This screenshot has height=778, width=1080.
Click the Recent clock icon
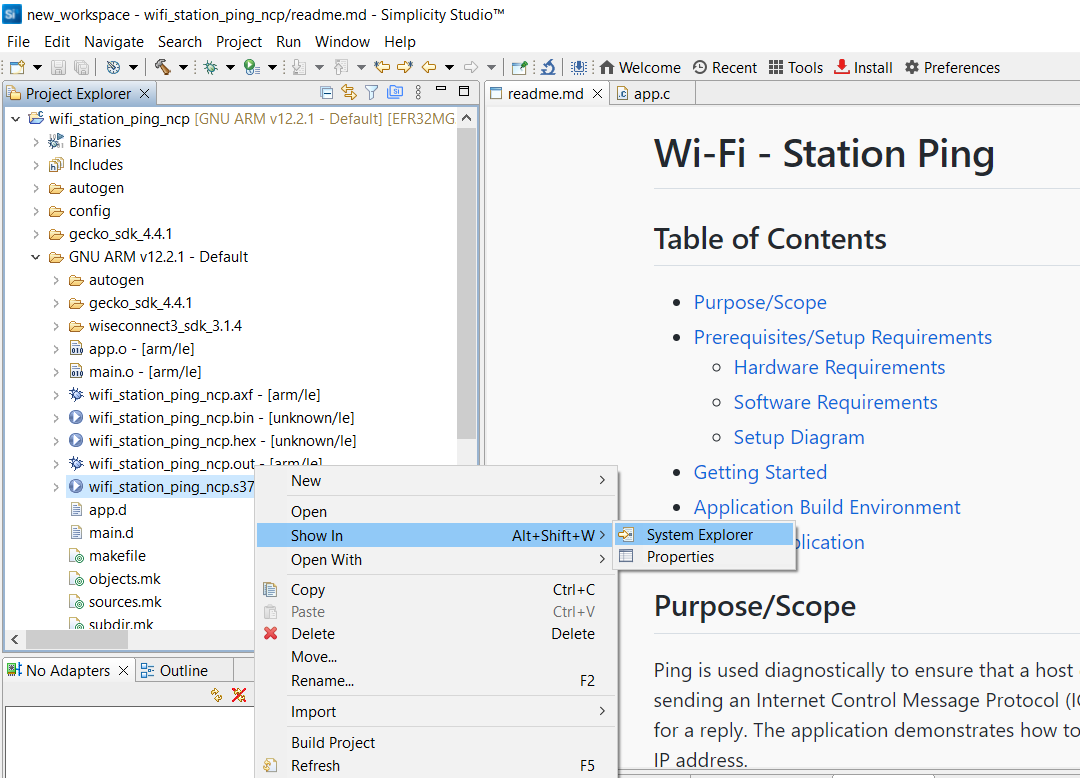coord(700,67)
